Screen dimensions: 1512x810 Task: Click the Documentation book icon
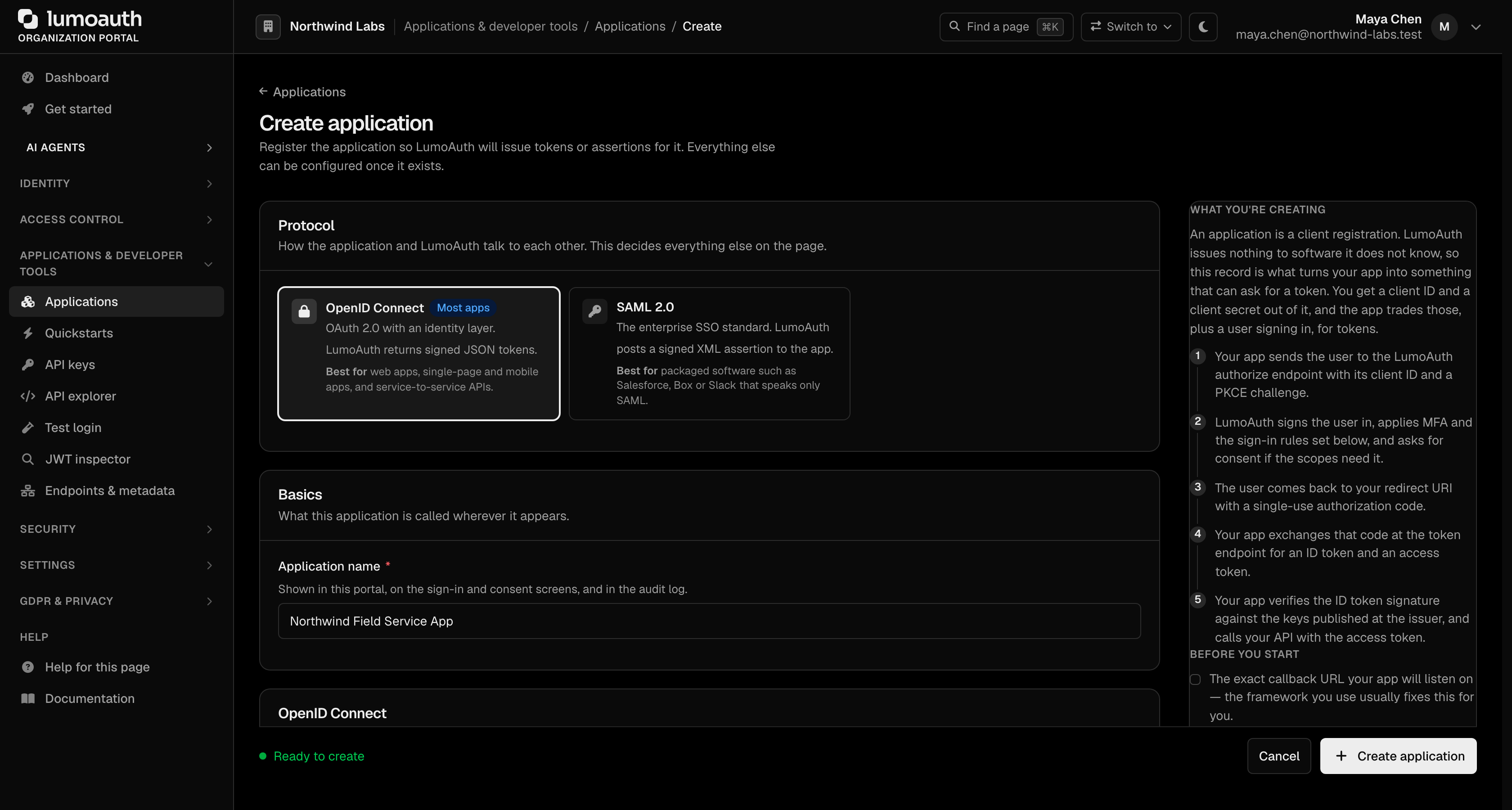click(27, 698)
